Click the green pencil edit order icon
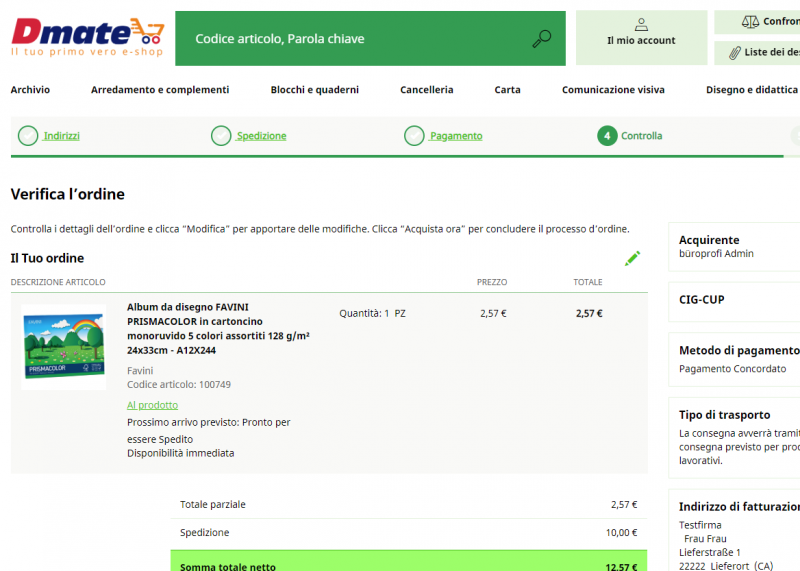Screen dimensions: 800x571 tap(632, 258)
